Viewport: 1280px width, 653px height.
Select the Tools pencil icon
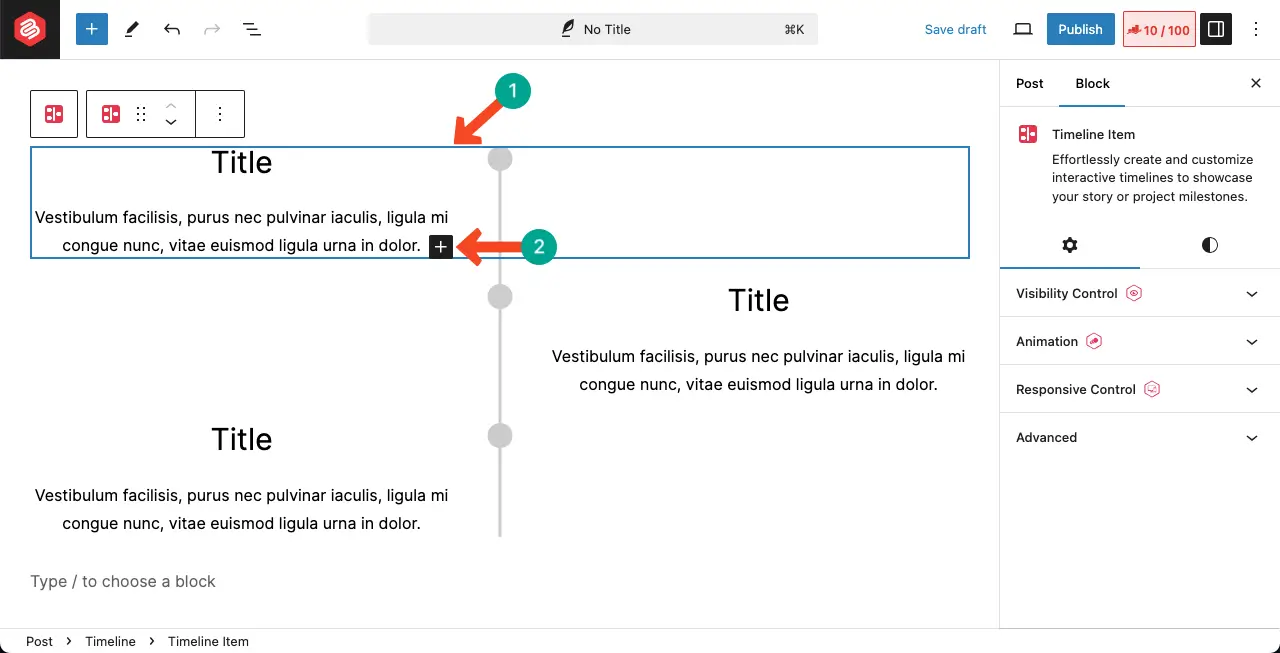[x=131, y=29]
